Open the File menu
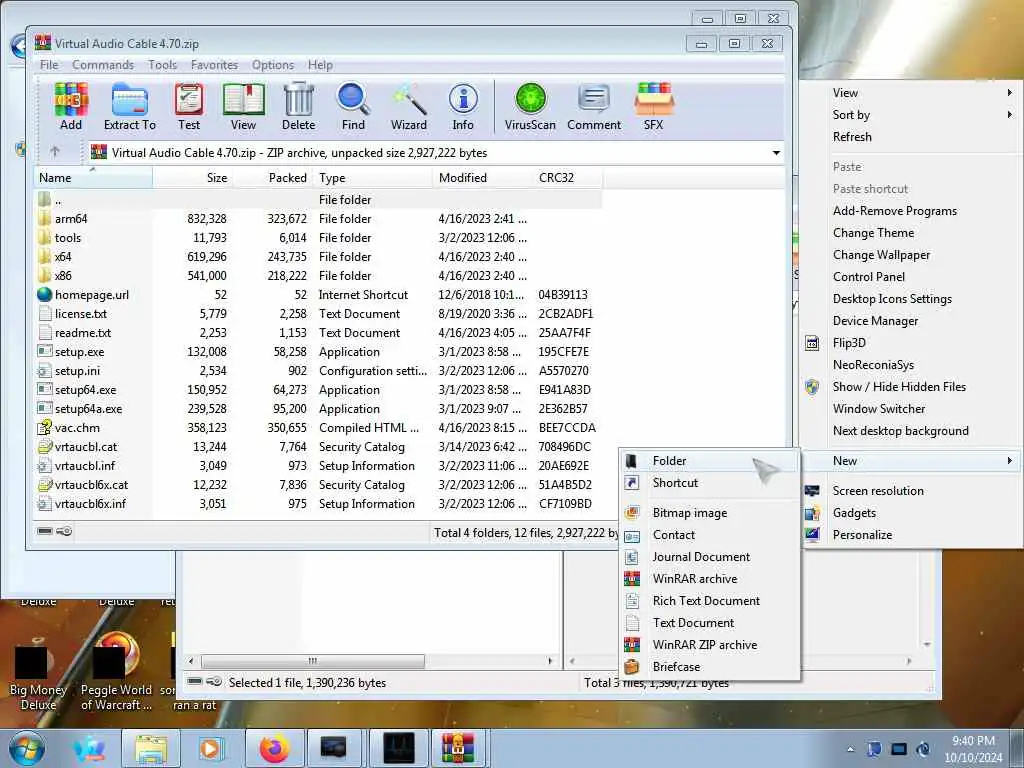Screen dimensions: 1024x768 click(x=48, y=65)
